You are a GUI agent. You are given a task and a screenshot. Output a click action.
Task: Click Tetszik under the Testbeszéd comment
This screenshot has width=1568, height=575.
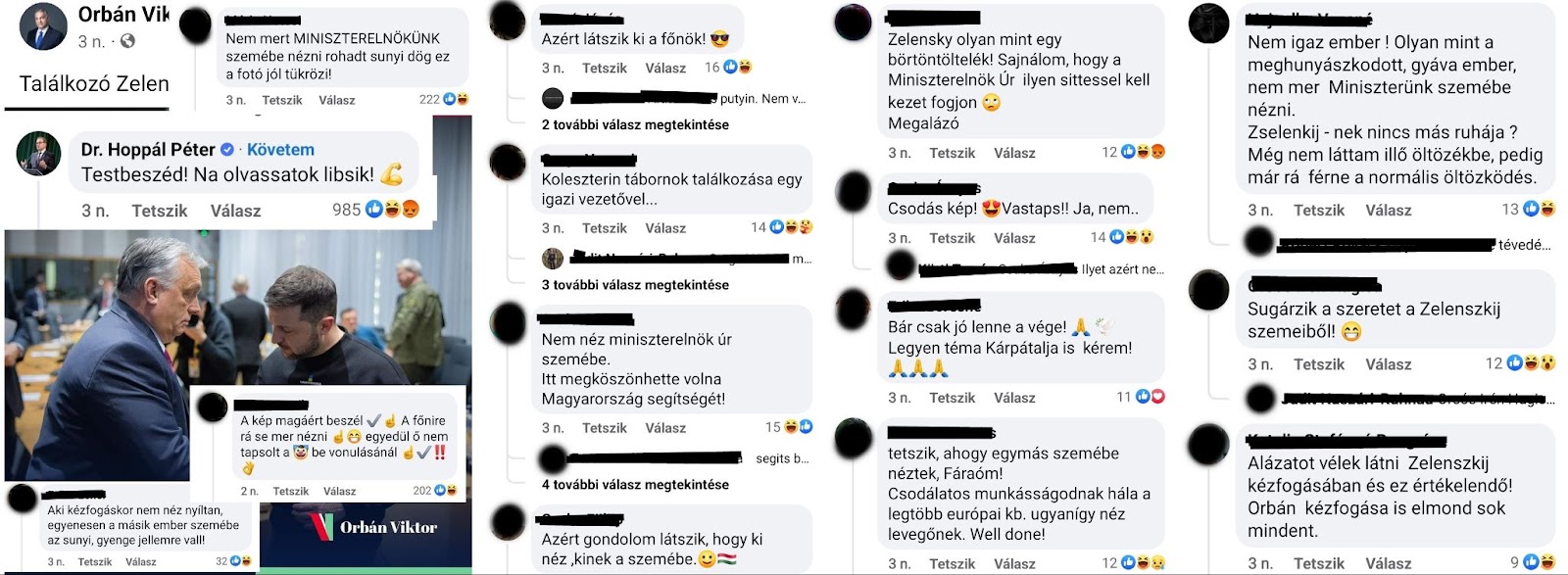[160, 211]
